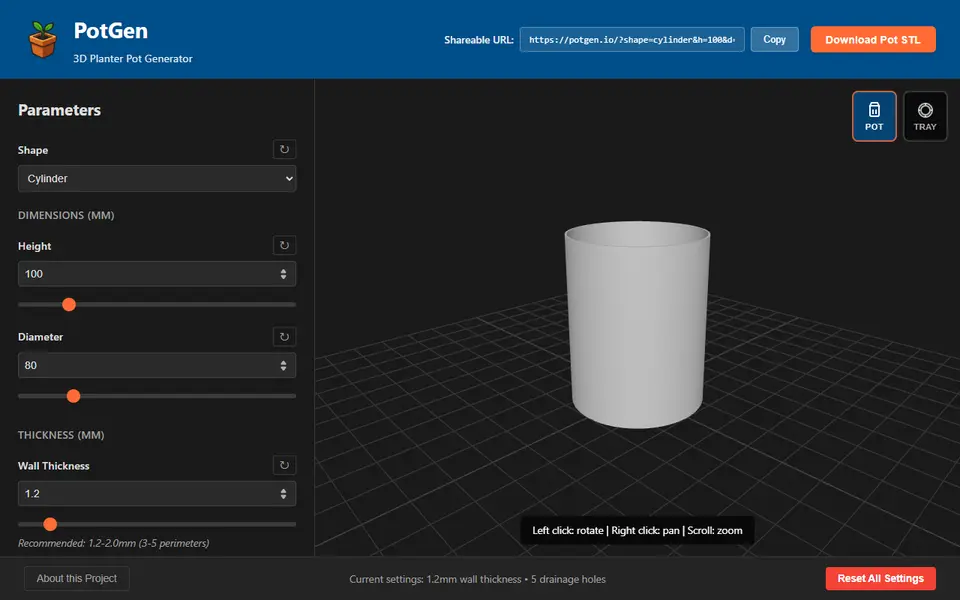Click the Shareable URL text field
The image size is (960, 600).
632,39
